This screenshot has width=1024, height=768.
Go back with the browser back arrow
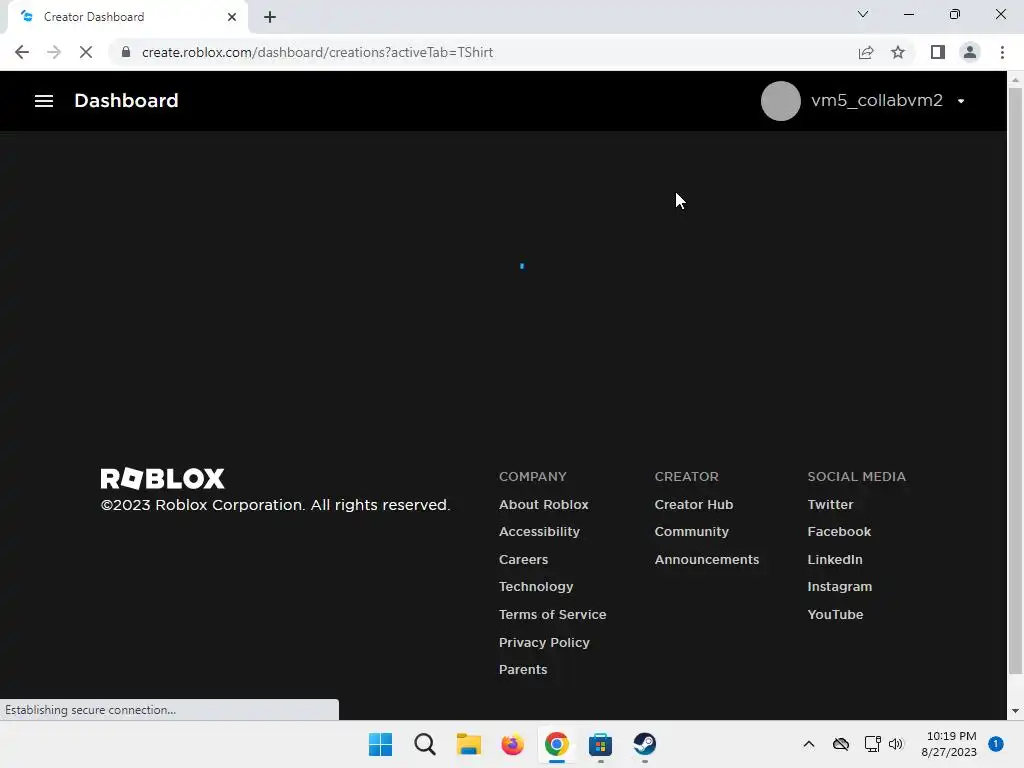22,52
